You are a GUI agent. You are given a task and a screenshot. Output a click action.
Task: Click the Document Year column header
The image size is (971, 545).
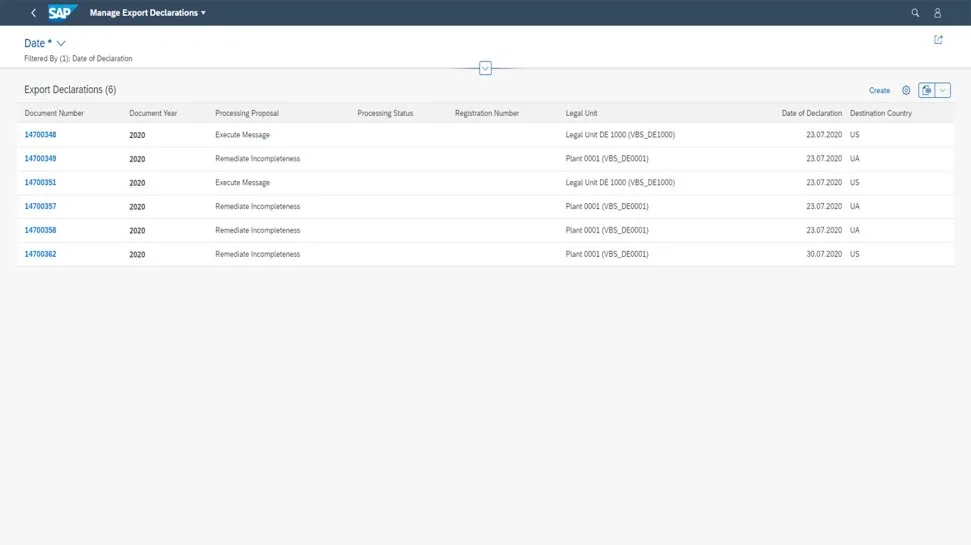[153, 113]
